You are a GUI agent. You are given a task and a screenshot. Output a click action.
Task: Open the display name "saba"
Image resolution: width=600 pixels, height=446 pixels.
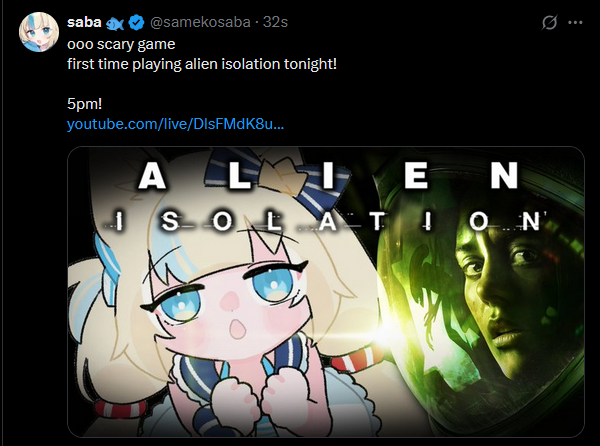[84, 22]
